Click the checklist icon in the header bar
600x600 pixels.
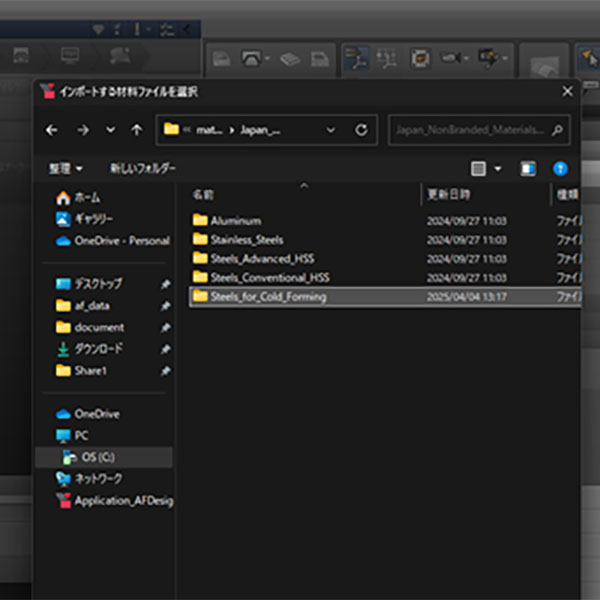tap(167, 29)
